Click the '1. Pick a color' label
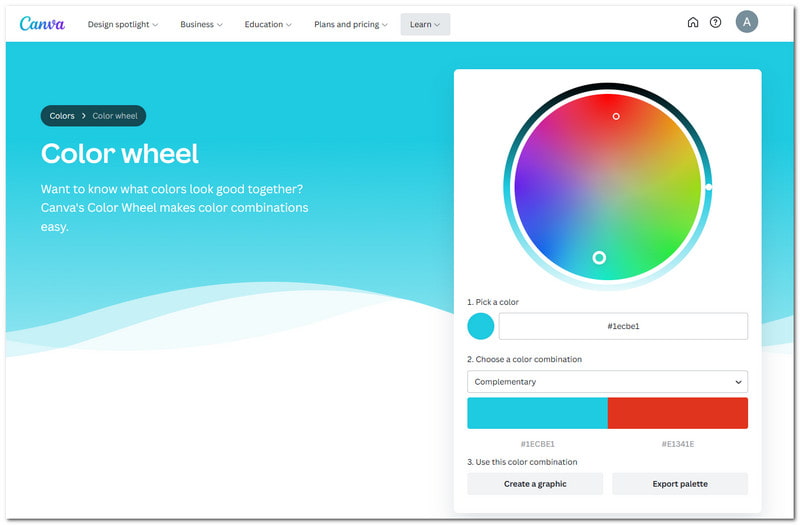The width and height of the screenshot is (800, 525). pos(493,302)
